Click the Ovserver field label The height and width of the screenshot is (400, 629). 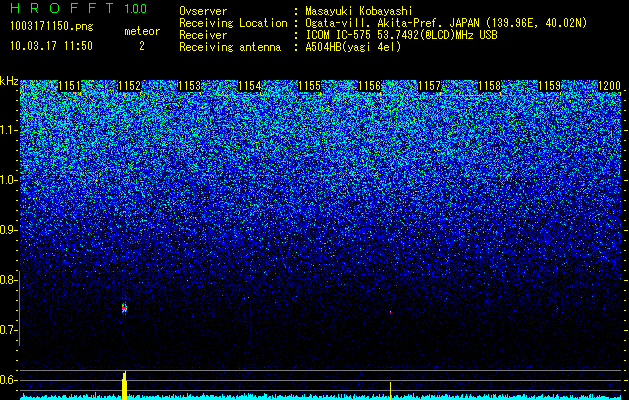[203, 11]
